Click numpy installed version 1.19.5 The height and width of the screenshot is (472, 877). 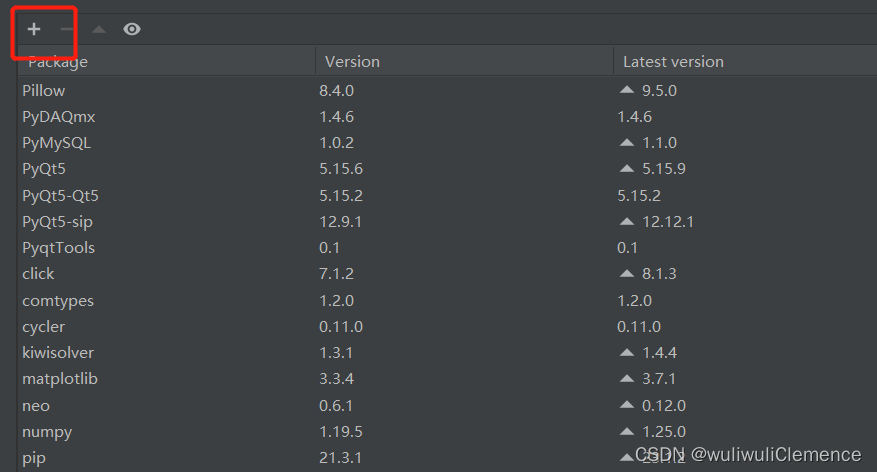pos(341,432)
